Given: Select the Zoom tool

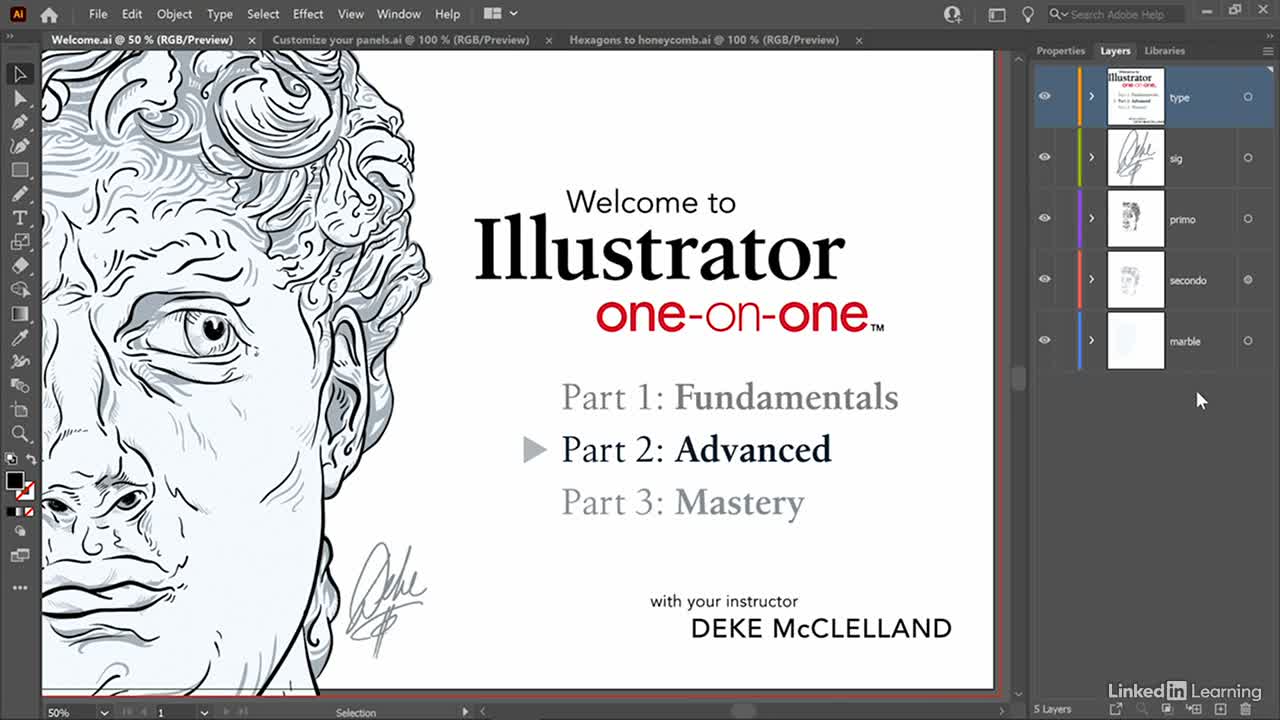Looking at the screenshot, I should [19, 434].
